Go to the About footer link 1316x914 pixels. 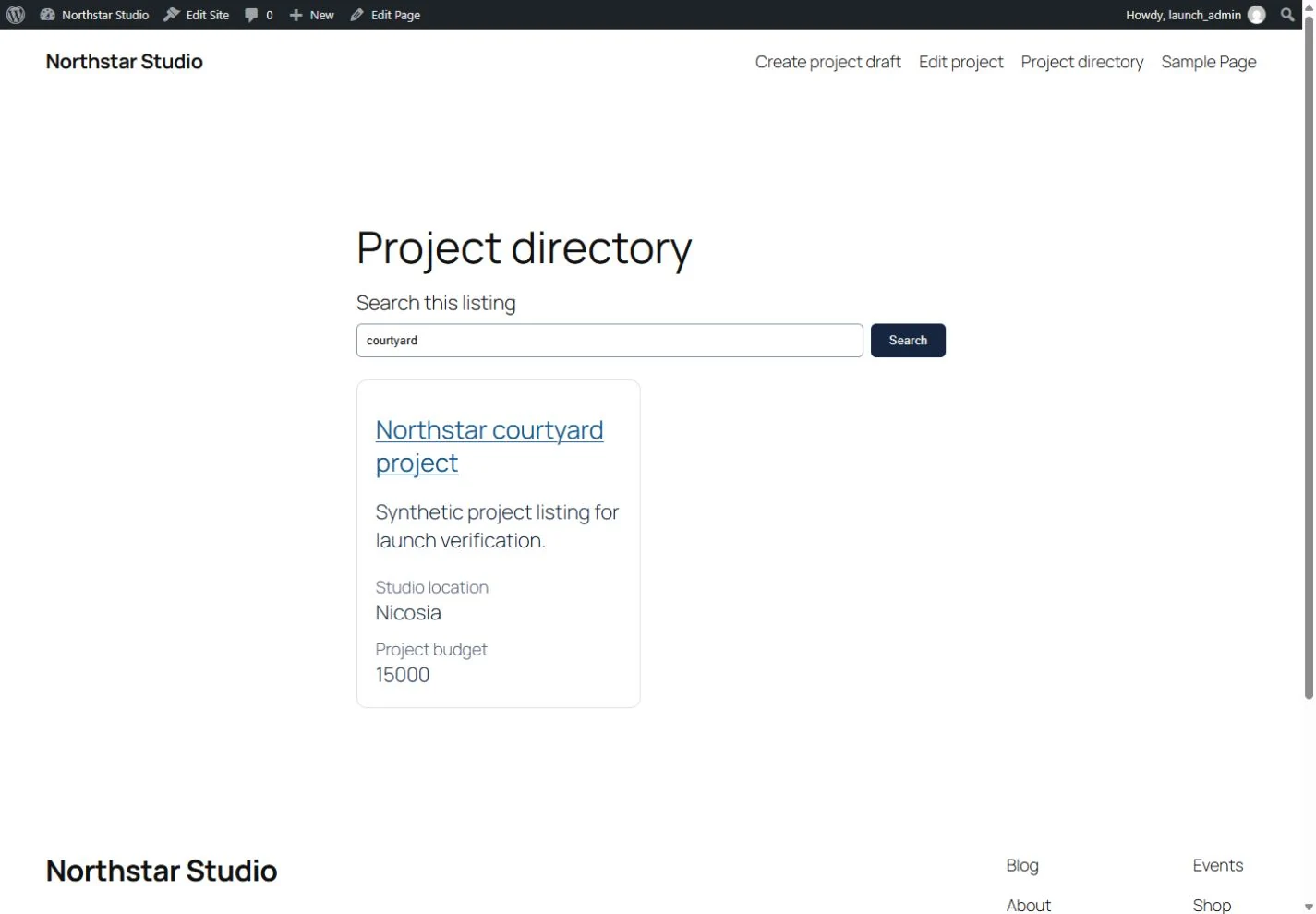[x=1029, y=905]
